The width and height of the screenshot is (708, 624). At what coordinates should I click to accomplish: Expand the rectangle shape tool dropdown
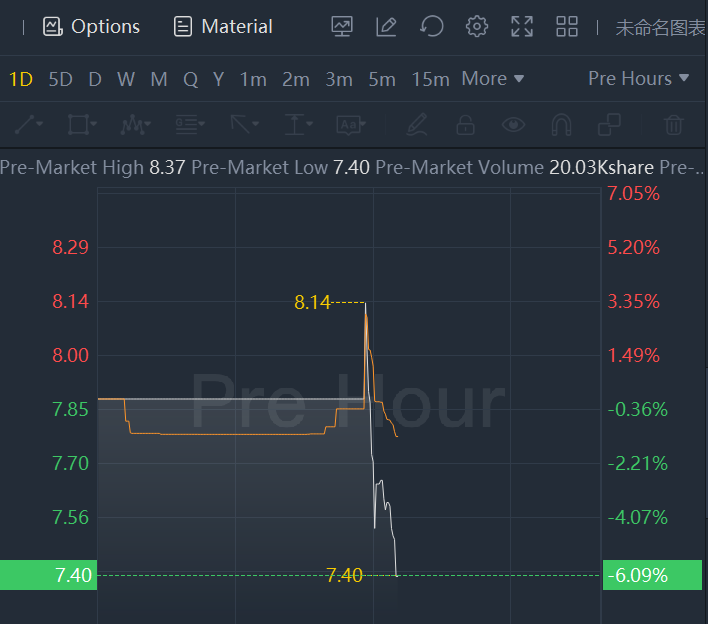(x=81, y=125)
